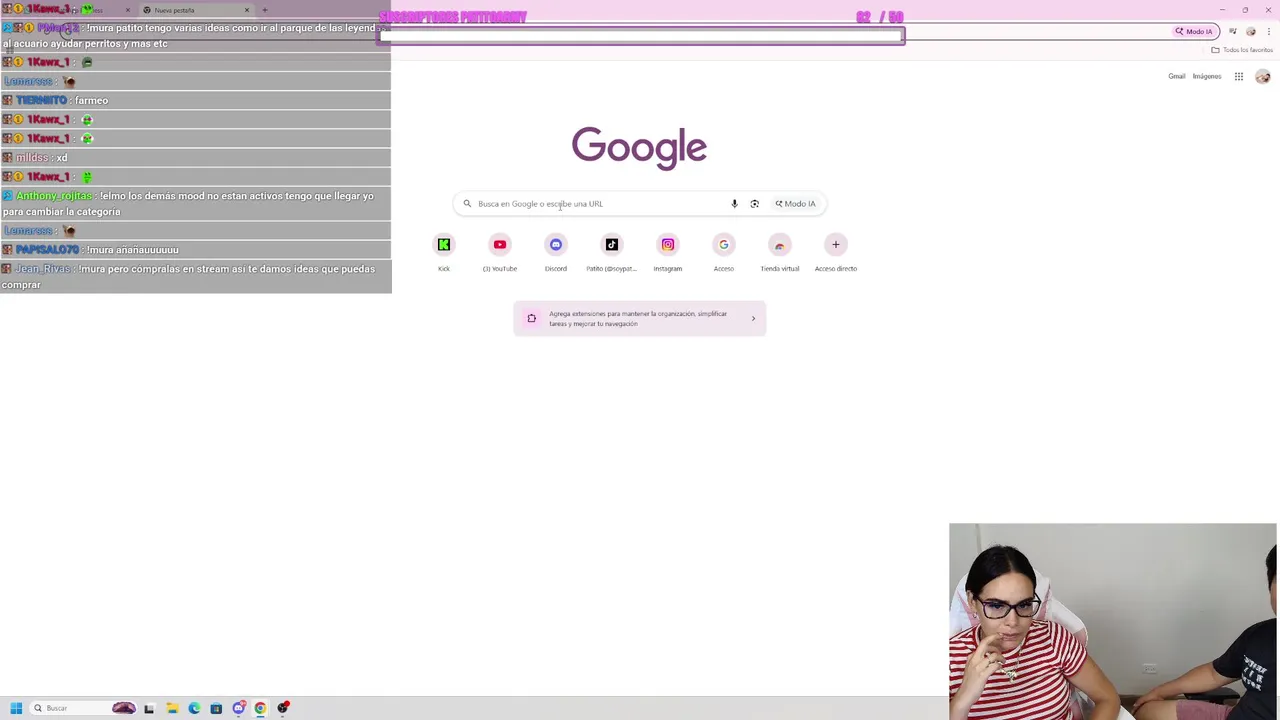Open Task View on the taskbar
Screen dimensions: 1280x720
pyautogui.click(x=149, y=708)
